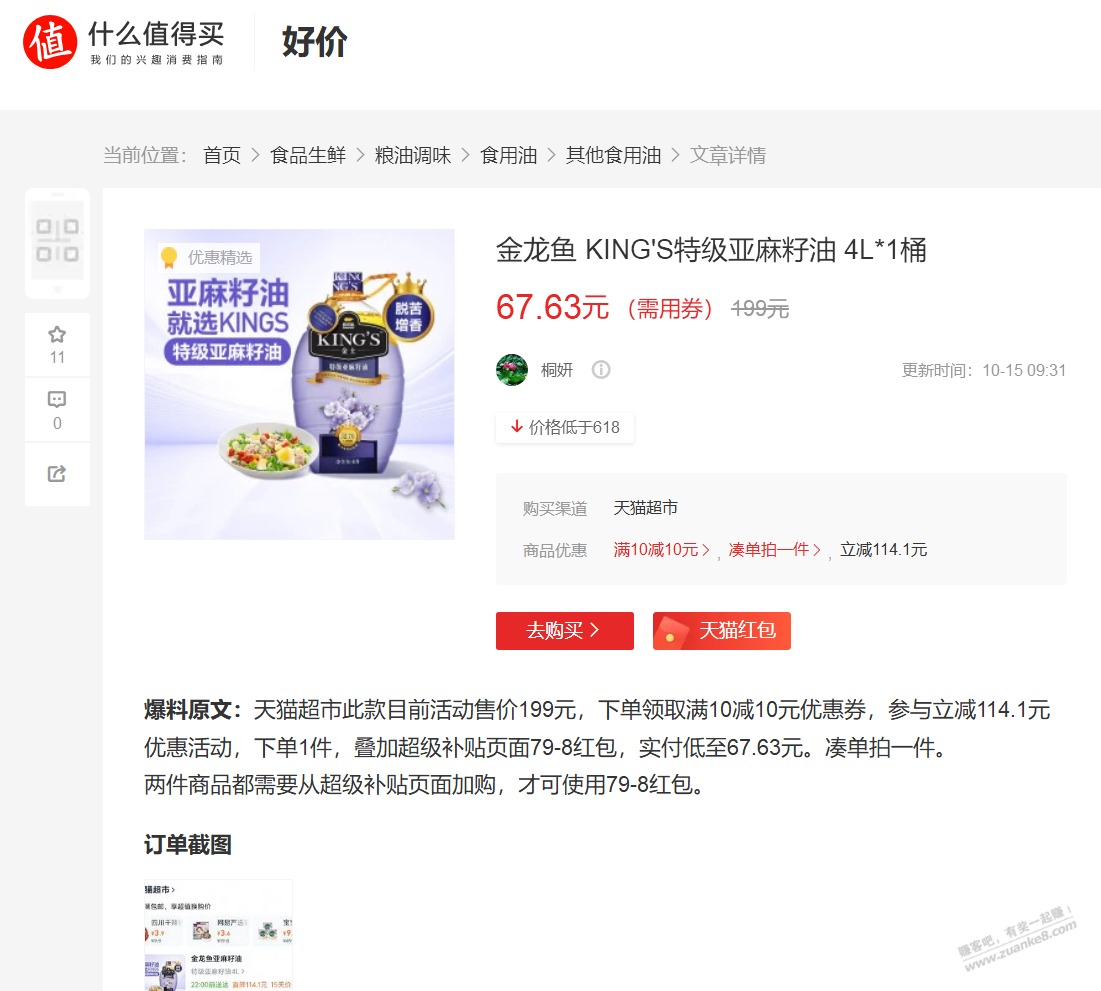Open 食用油 breadcrumb link
Viewport: 1101px width, 991px height.
coord(508,155)
